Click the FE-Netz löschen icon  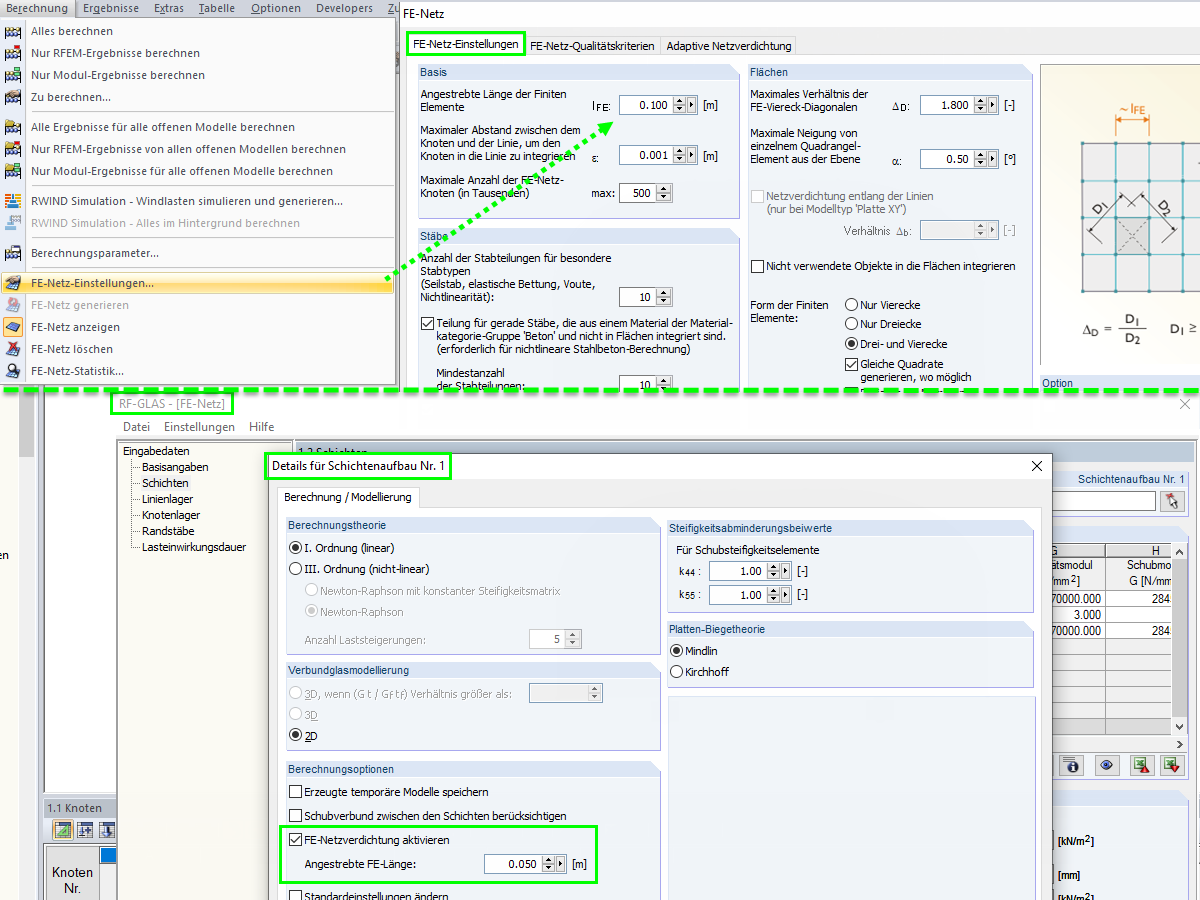pyautogui.click(x=13, y=349)
